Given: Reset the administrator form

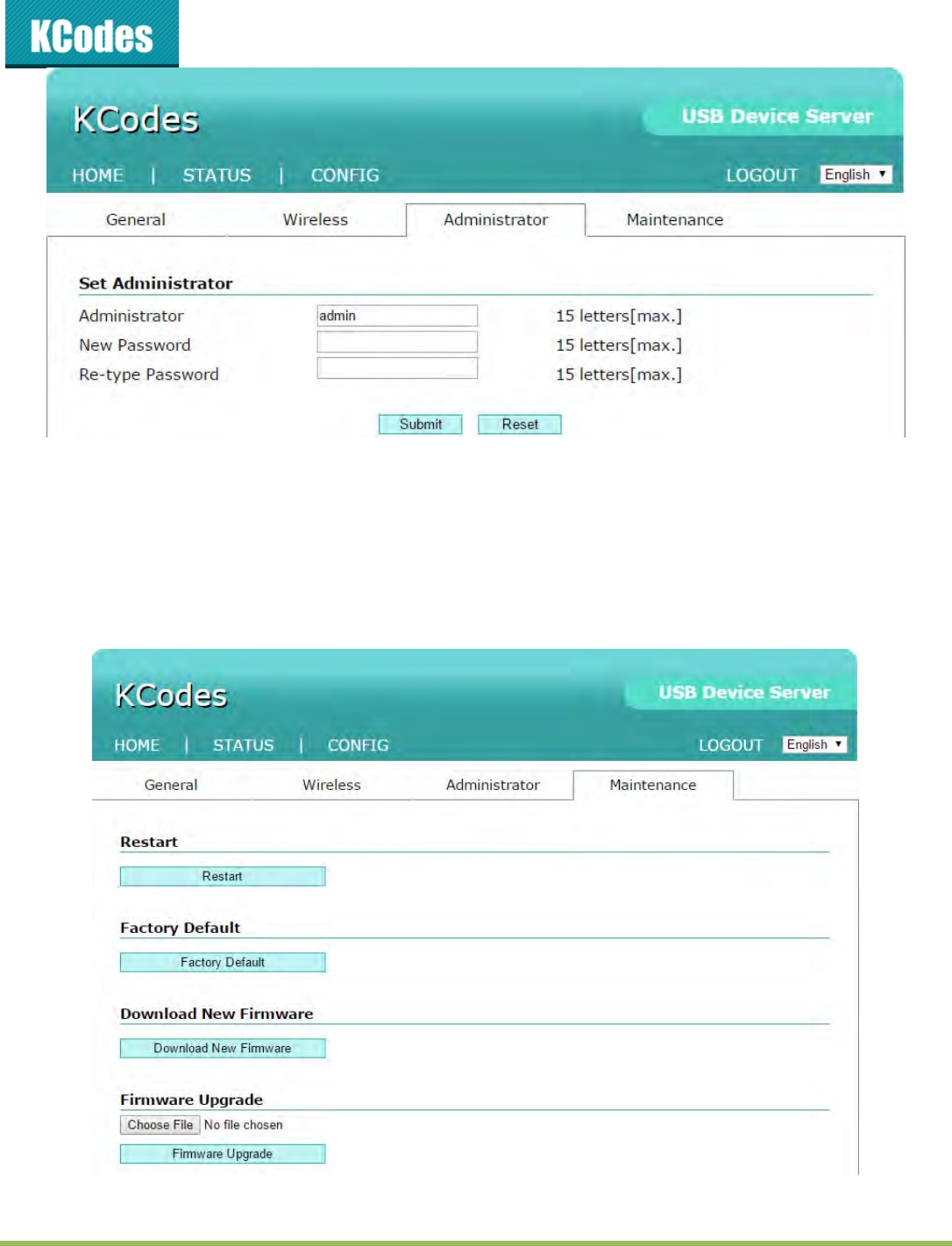Looking at the screenshot, I should coord(519,424).
